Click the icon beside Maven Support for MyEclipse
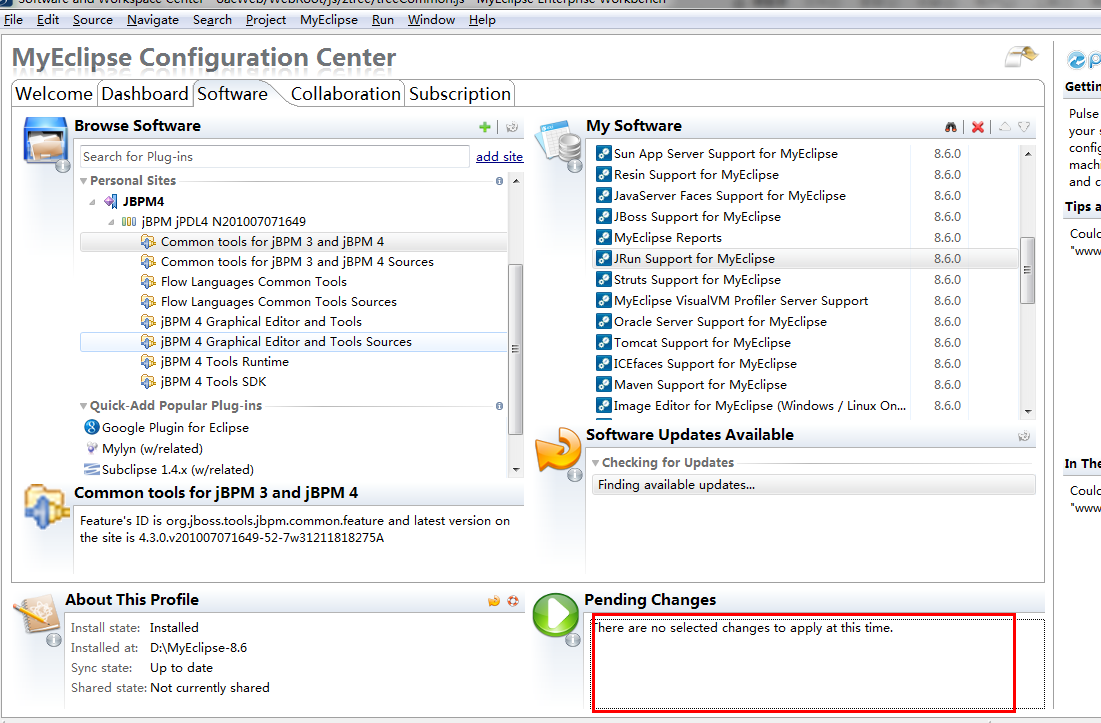 [603, 385]
